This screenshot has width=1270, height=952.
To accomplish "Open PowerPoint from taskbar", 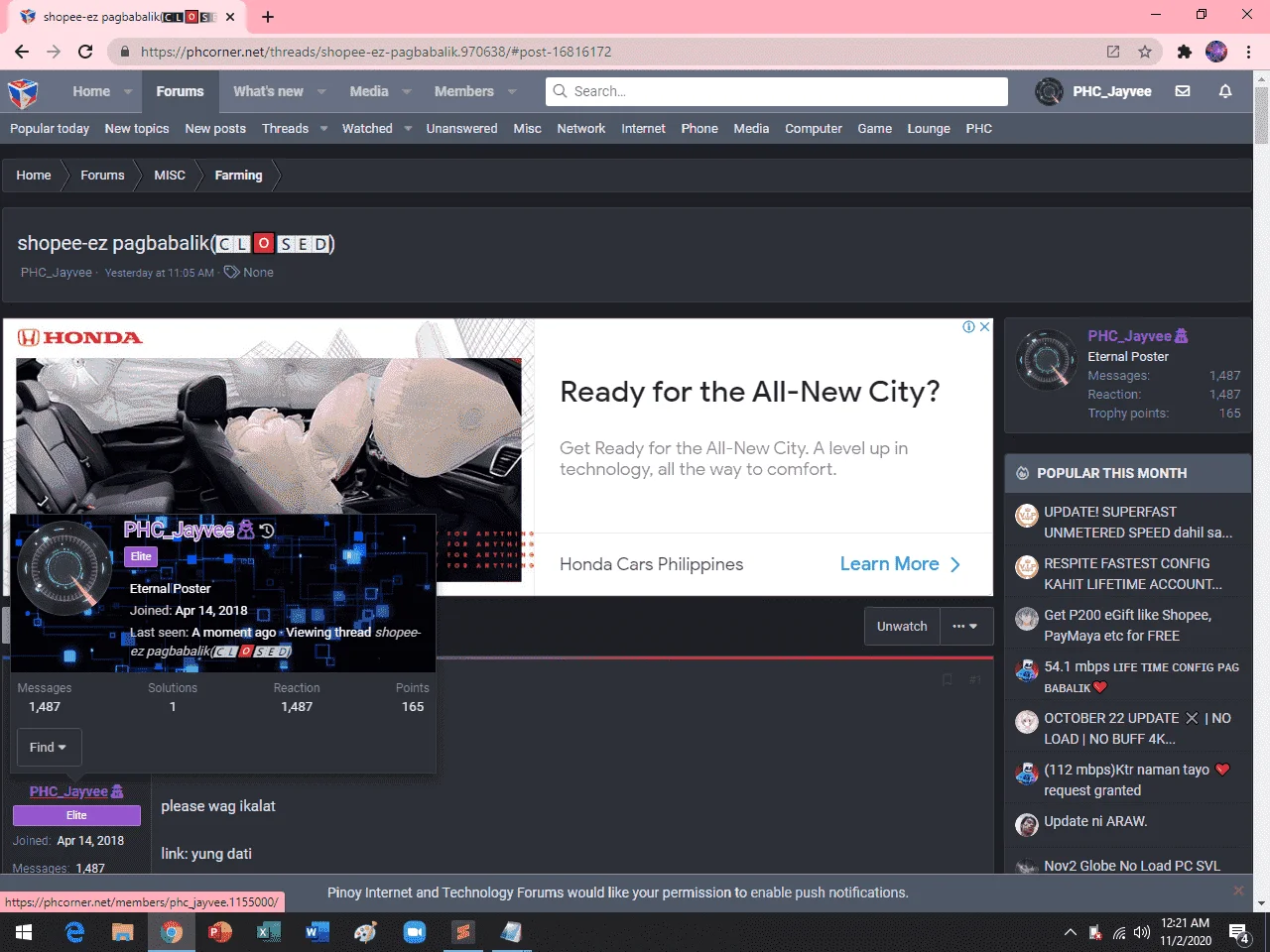I will (219, 932).
